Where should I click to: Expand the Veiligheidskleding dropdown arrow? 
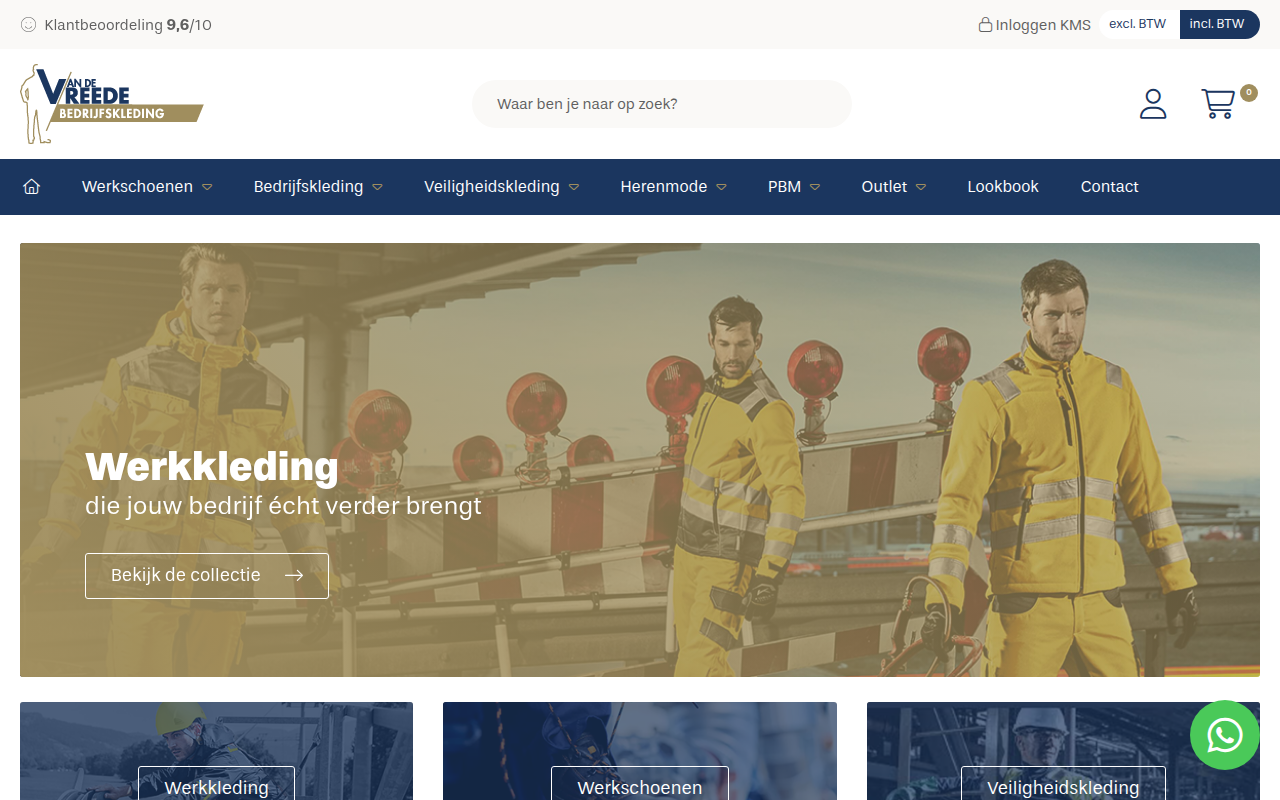pyautogui.click(x=574, y=187)
